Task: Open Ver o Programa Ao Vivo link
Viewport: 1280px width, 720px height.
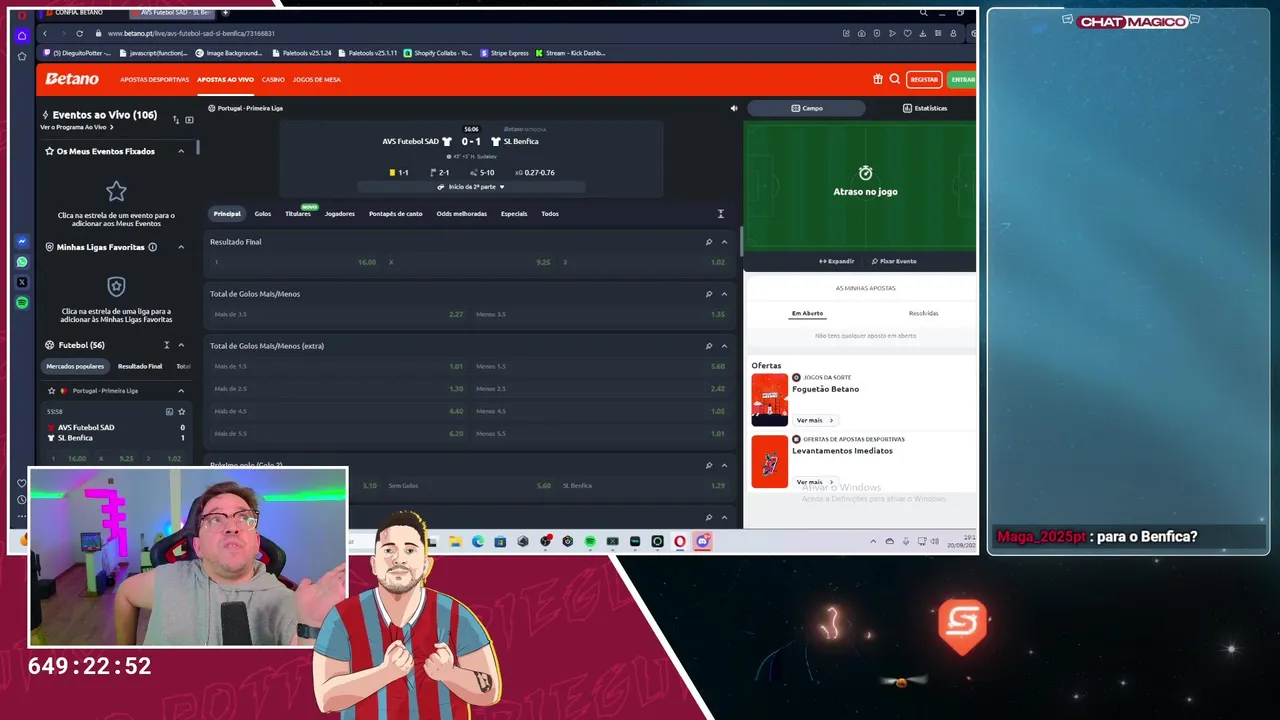Action: point(76,128)
